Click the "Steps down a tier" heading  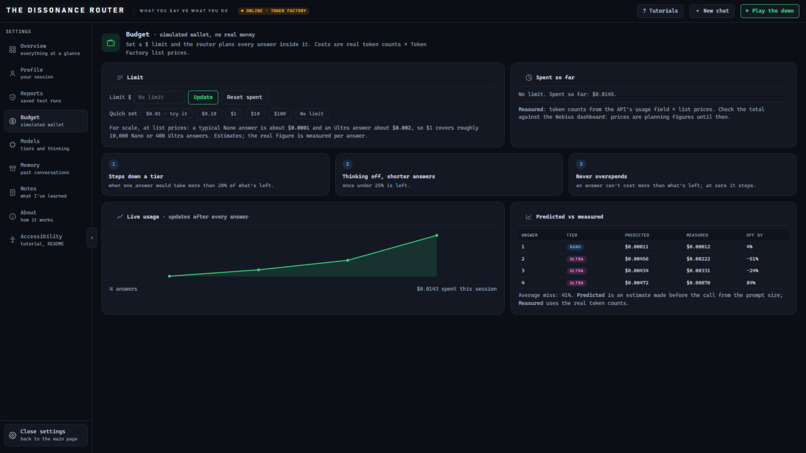coord(136,176)
